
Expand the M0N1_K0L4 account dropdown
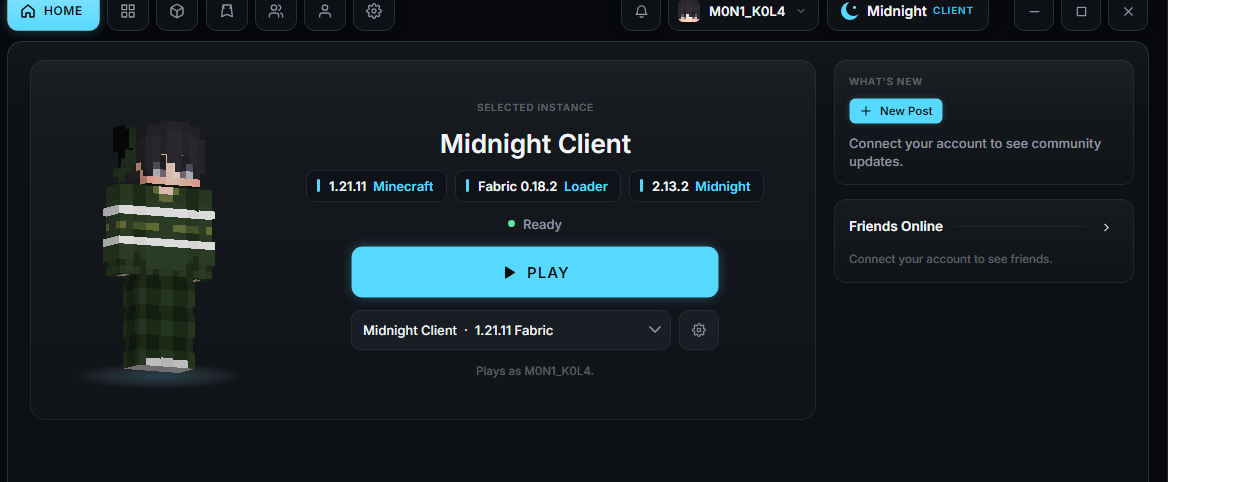click(743, 11)
